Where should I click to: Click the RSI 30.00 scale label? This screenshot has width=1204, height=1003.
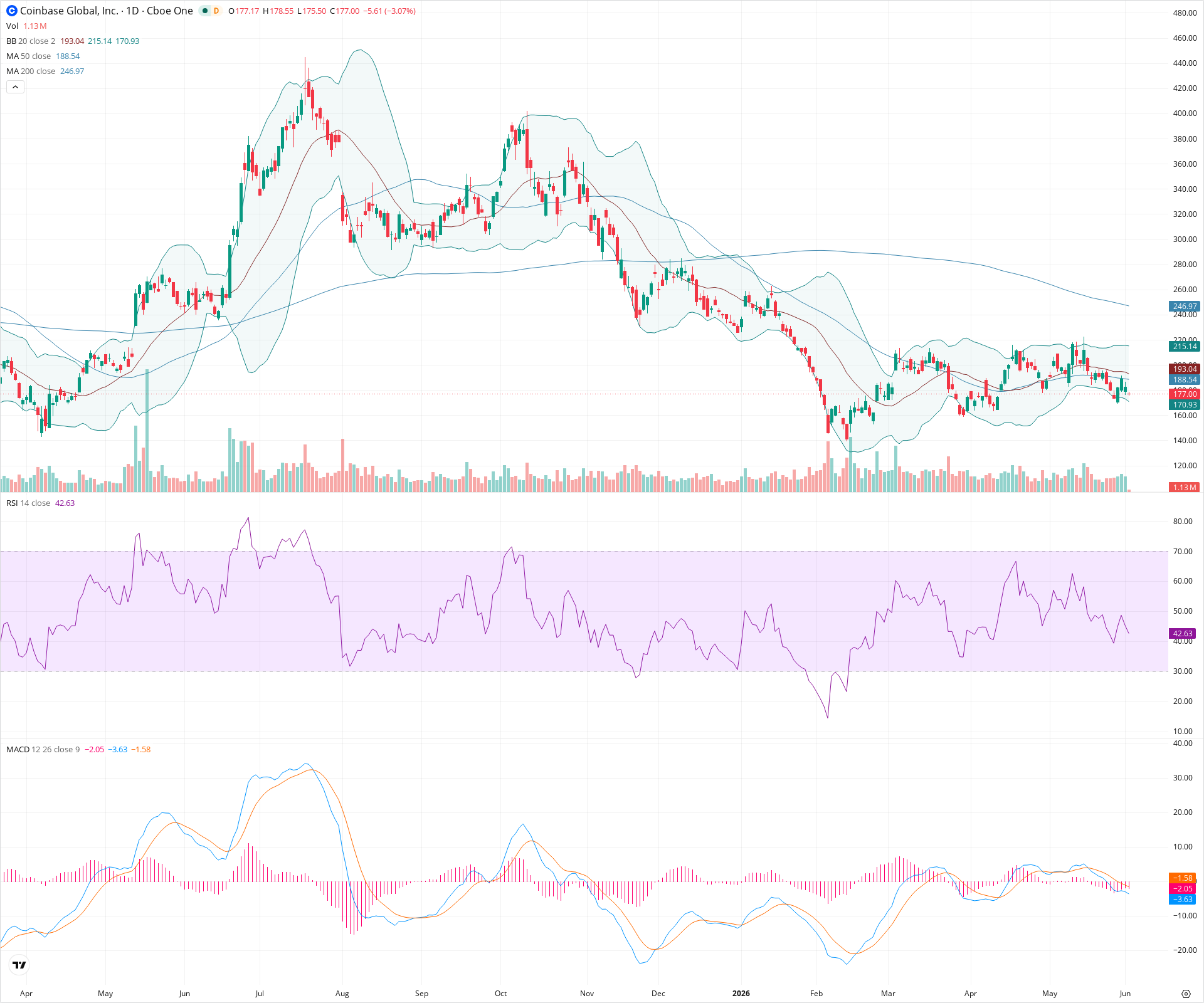pos(1183,671)
